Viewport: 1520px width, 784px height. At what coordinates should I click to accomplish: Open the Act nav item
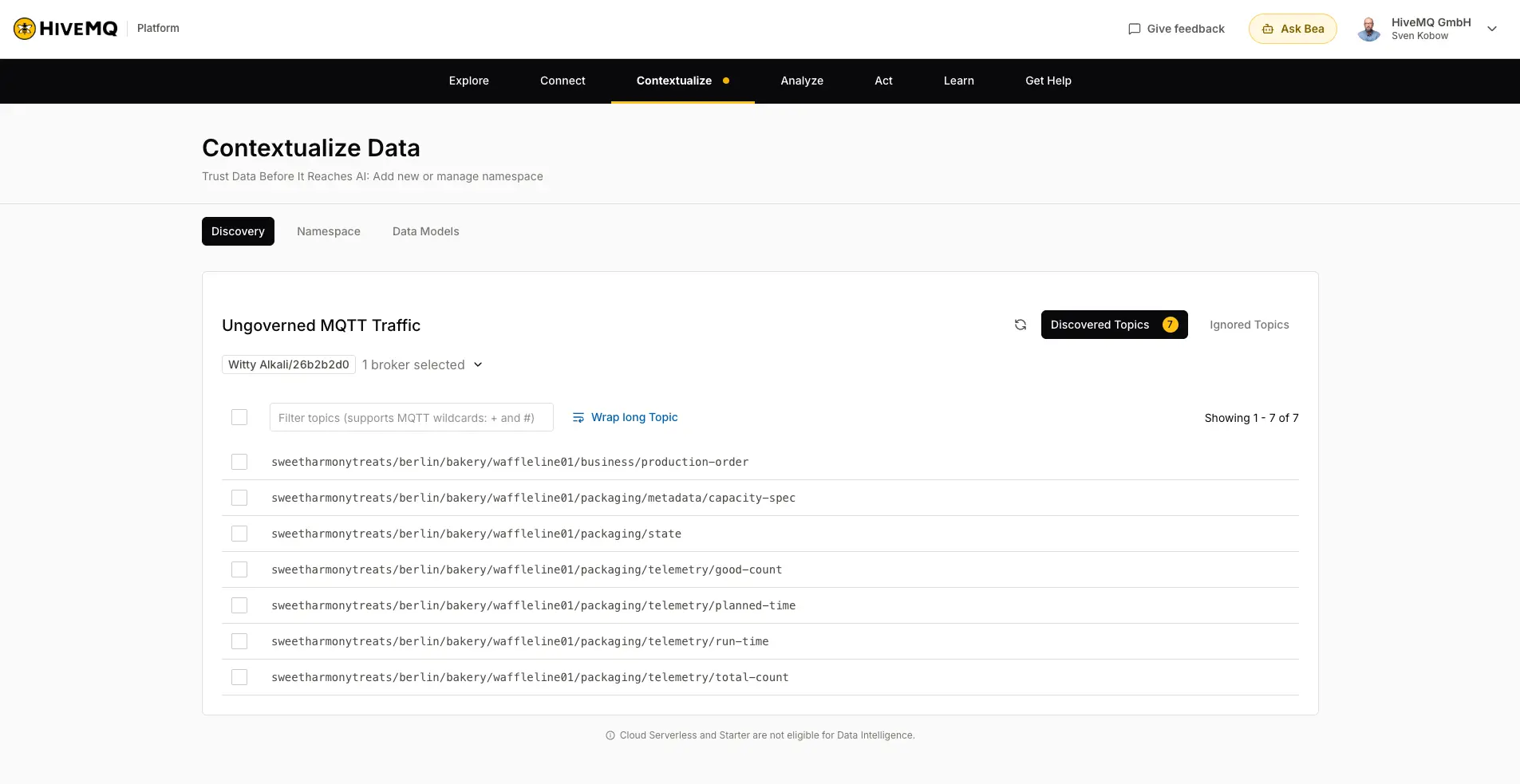point(883,81)
